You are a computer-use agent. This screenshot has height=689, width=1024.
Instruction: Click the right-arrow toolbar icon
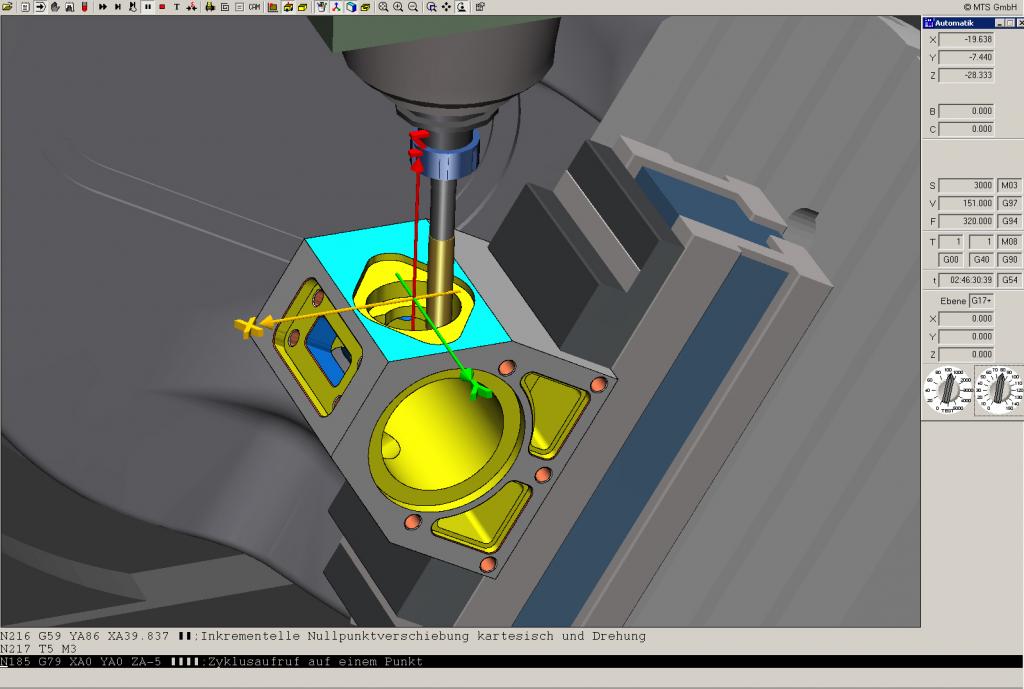[40, 7]
